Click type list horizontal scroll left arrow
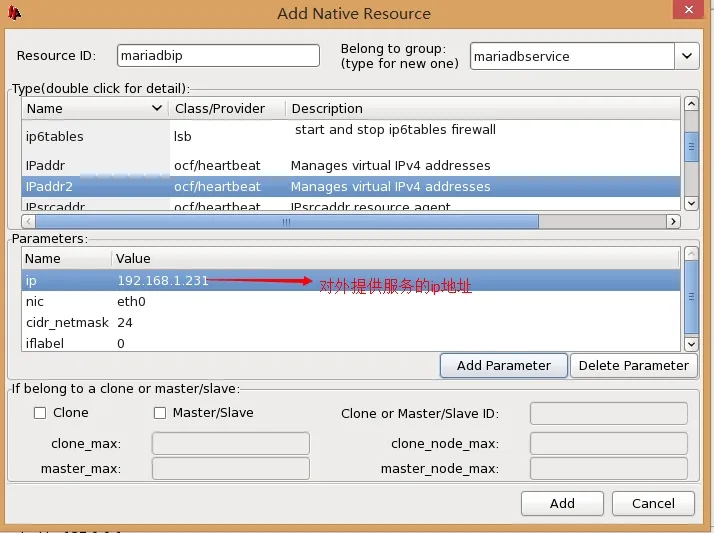 click(x=29, y=222)
